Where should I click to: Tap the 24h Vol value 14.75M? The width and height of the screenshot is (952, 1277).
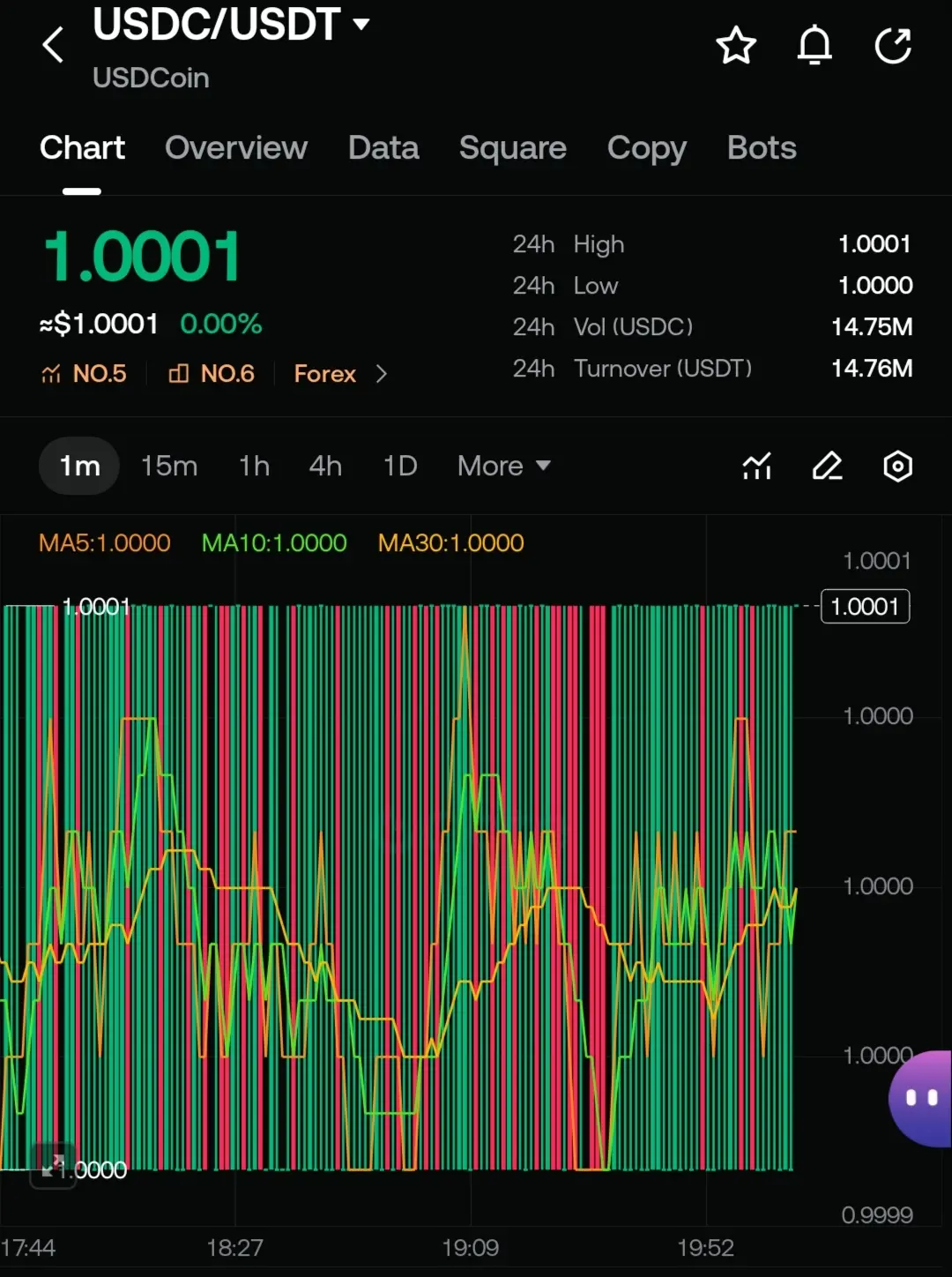pyautogui.click(x=872, y=327)
